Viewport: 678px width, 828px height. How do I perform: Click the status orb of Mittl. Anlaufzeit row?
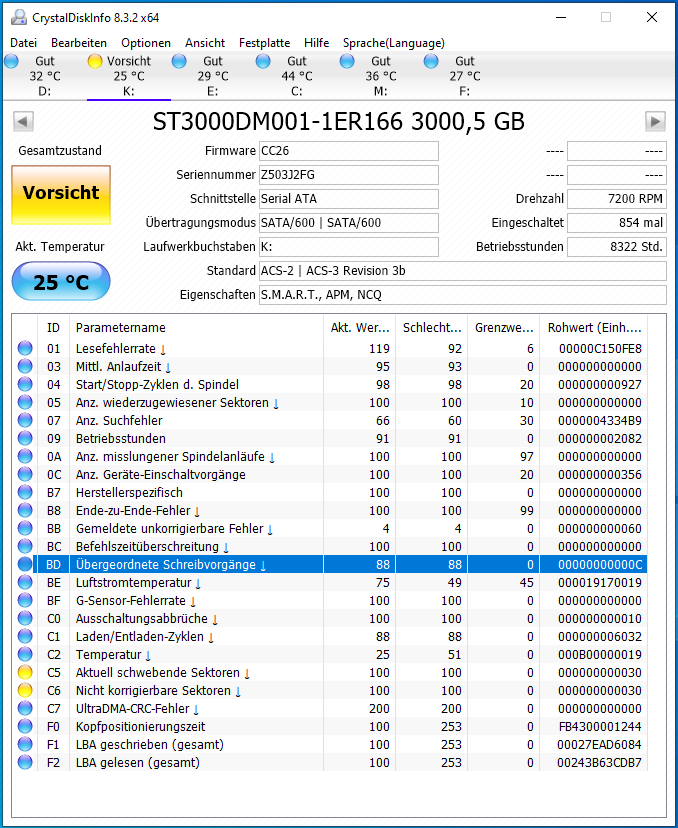25,366
